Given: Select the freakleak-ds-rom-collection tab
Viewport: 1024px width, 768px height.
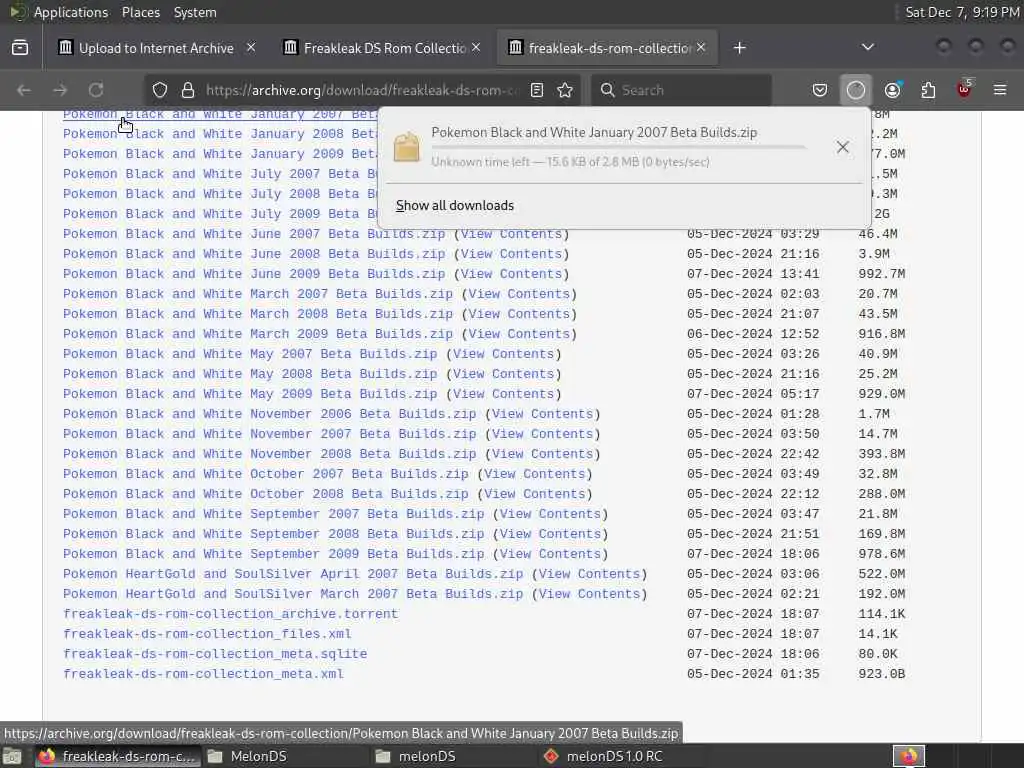Looking at the screenshot, I should (x=609, y=48).
